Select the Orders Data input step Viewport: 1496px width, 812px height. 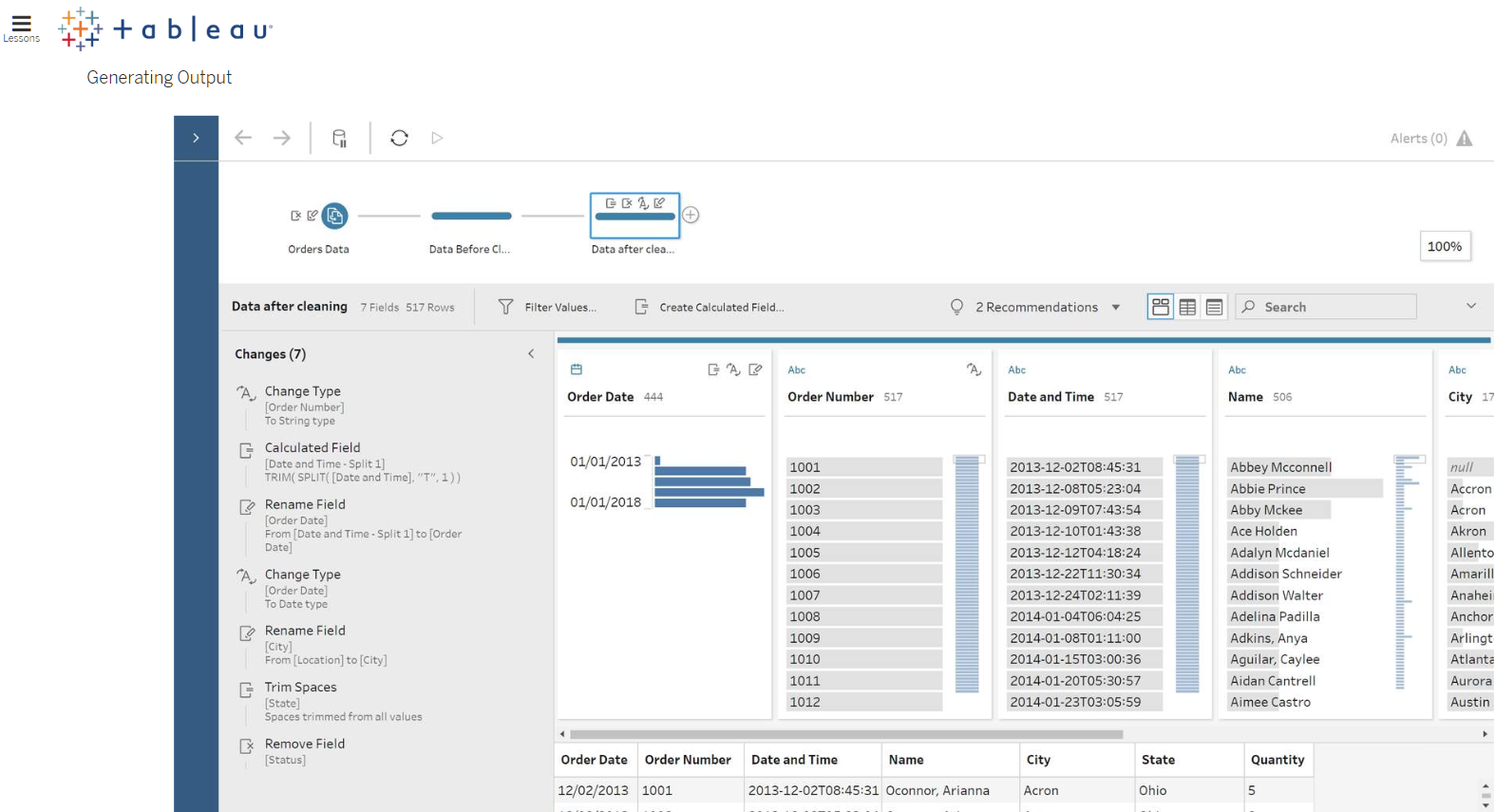(334, 216)
